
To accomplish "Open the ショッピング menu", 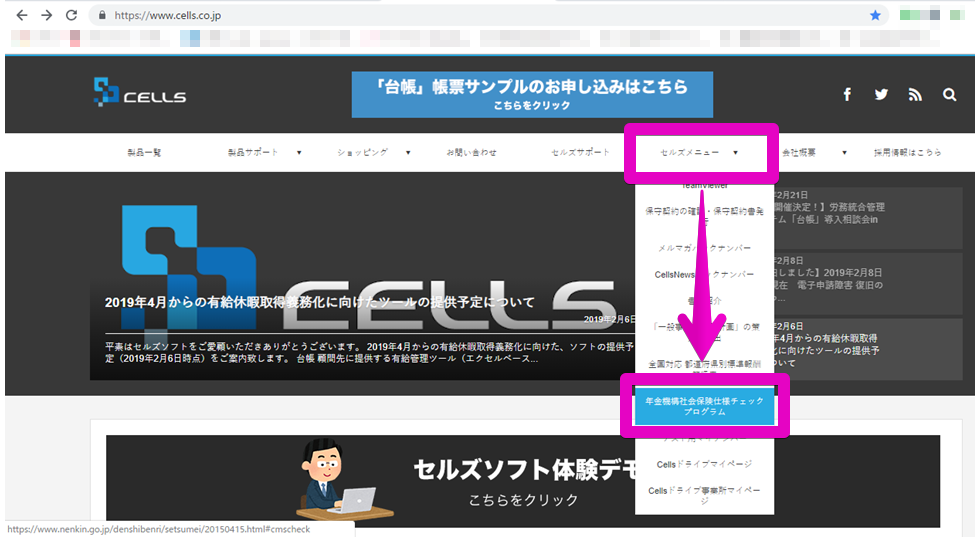I will (363, 152).
